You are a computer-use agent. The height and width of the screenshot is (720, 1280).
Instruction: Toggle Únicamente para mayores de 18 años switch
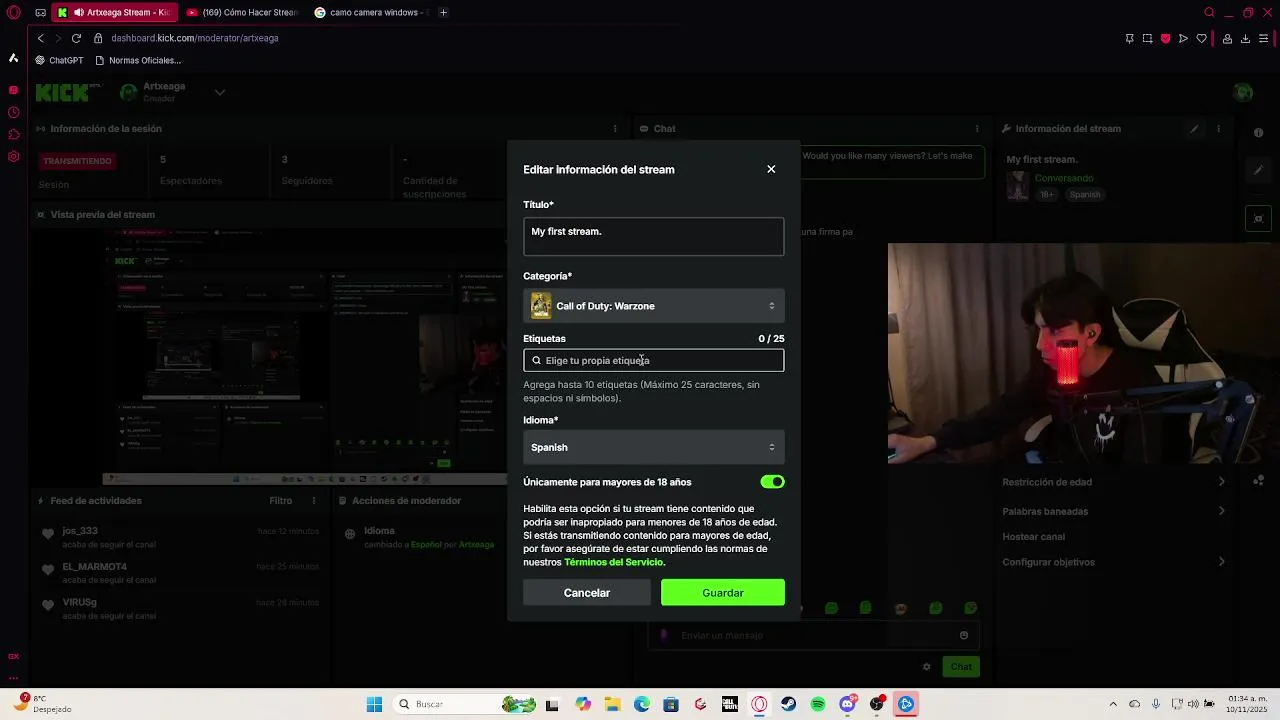click(772, 482)
